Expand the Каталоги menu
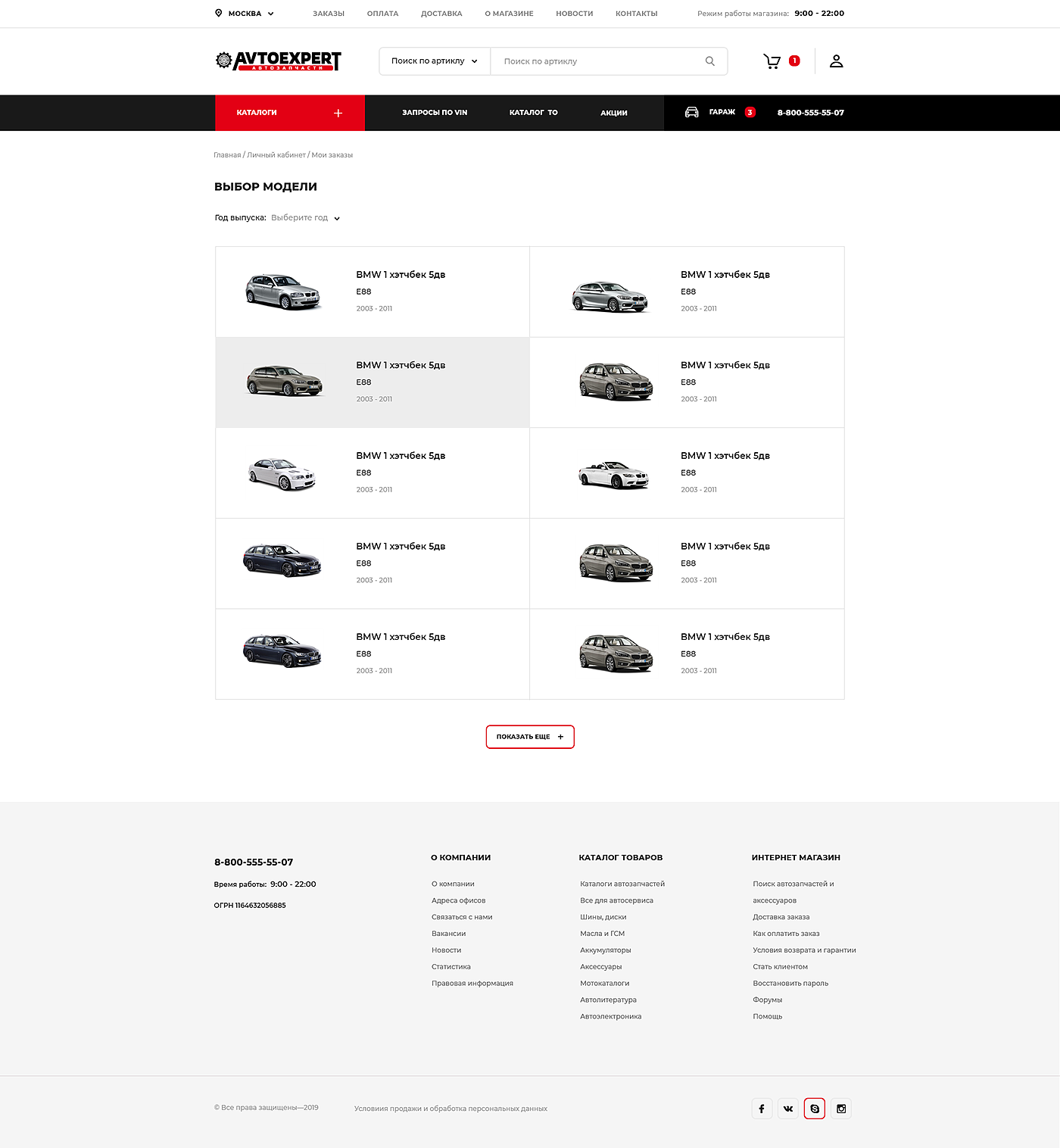 coord(290,113)
